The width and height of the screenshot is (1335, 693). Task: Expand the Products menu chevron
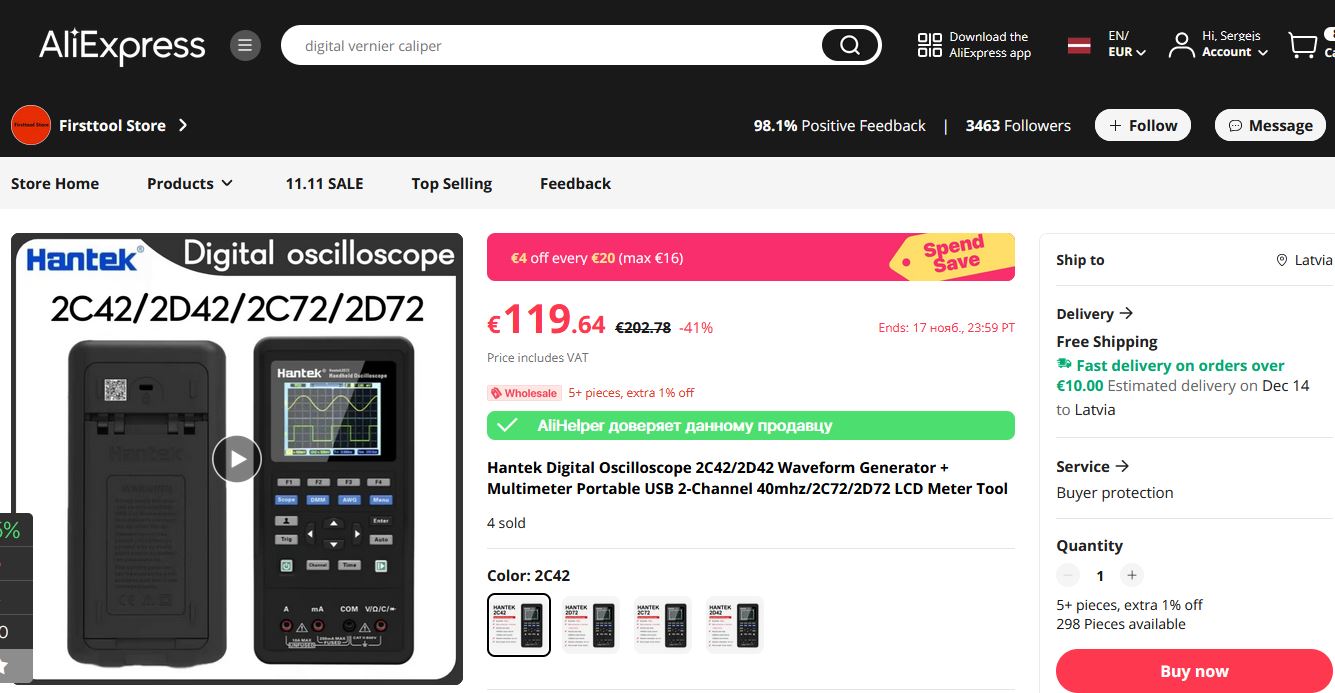pyautogui.click(x=227, y=183)
